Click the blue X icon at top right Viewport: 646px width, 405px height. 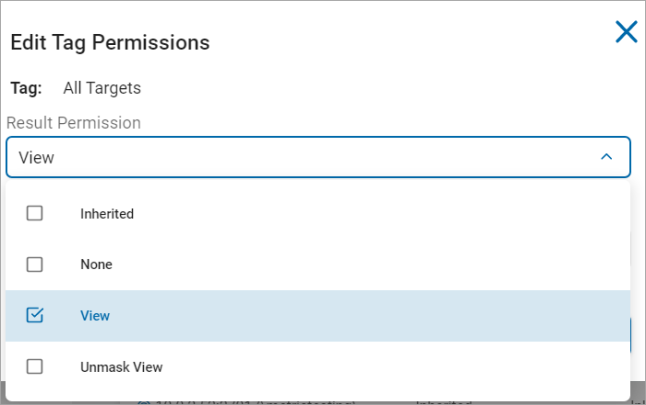pyautogui.click(x=626, y=32)
